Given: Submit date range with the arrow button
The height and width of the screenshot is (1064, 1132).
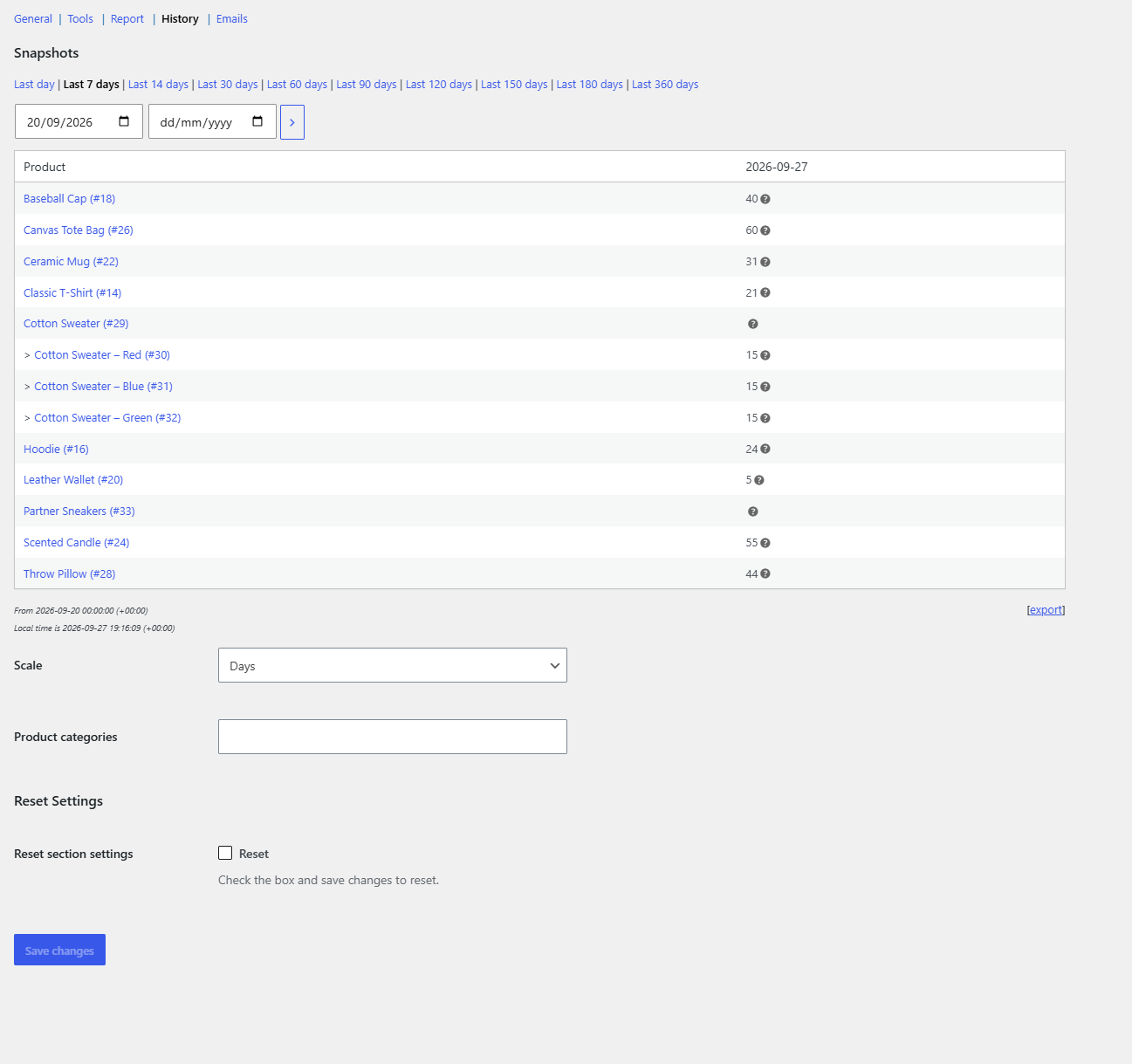Looking at the screenshot, I should point(292,122).
